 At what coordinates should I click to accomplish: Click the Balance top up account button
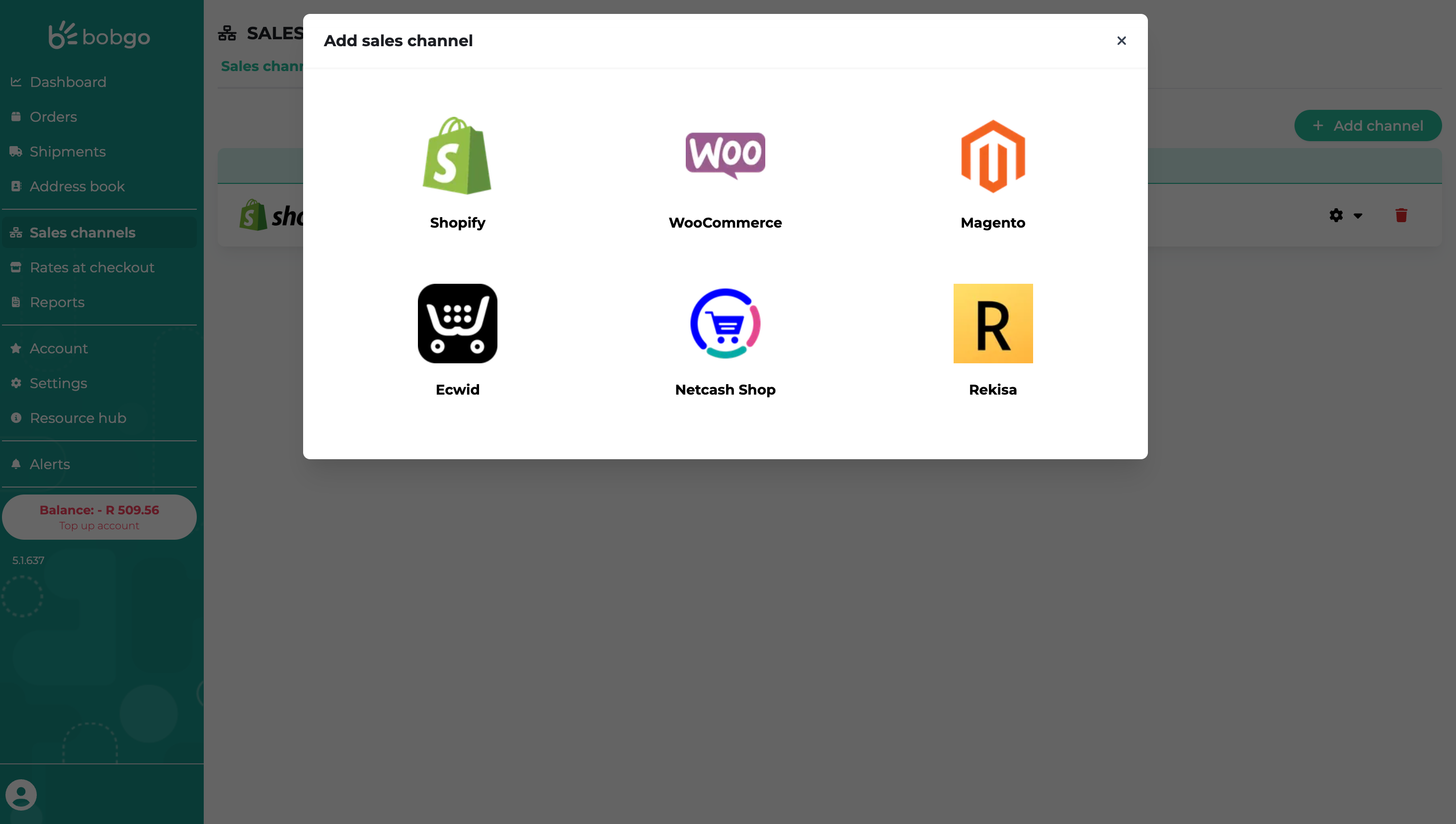click(99, 517)
